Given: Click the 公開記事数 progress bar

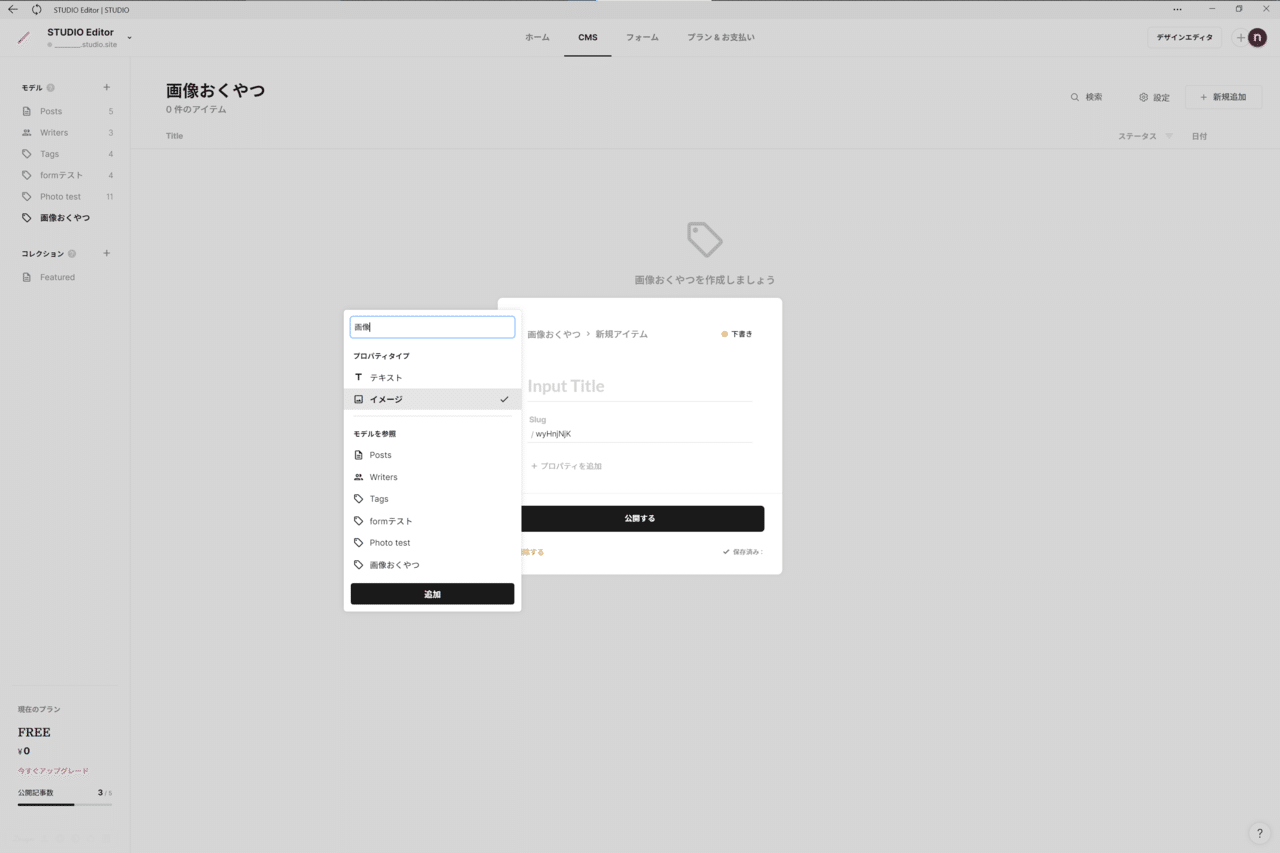Looking at the screenshot, I should click(64, 804).
